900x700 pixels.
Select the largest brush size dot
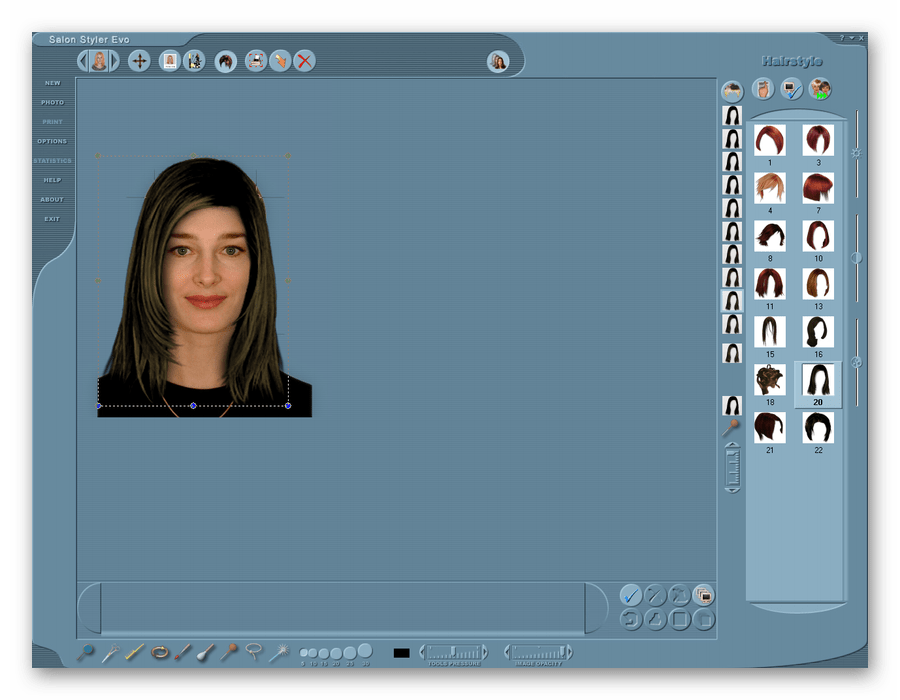(x=365, y=651)
